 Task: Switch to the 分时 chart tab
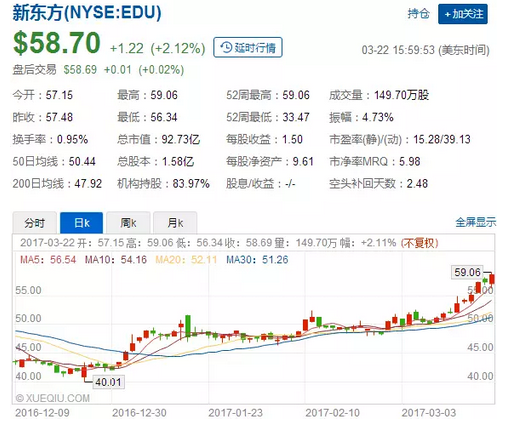[34, 223]
